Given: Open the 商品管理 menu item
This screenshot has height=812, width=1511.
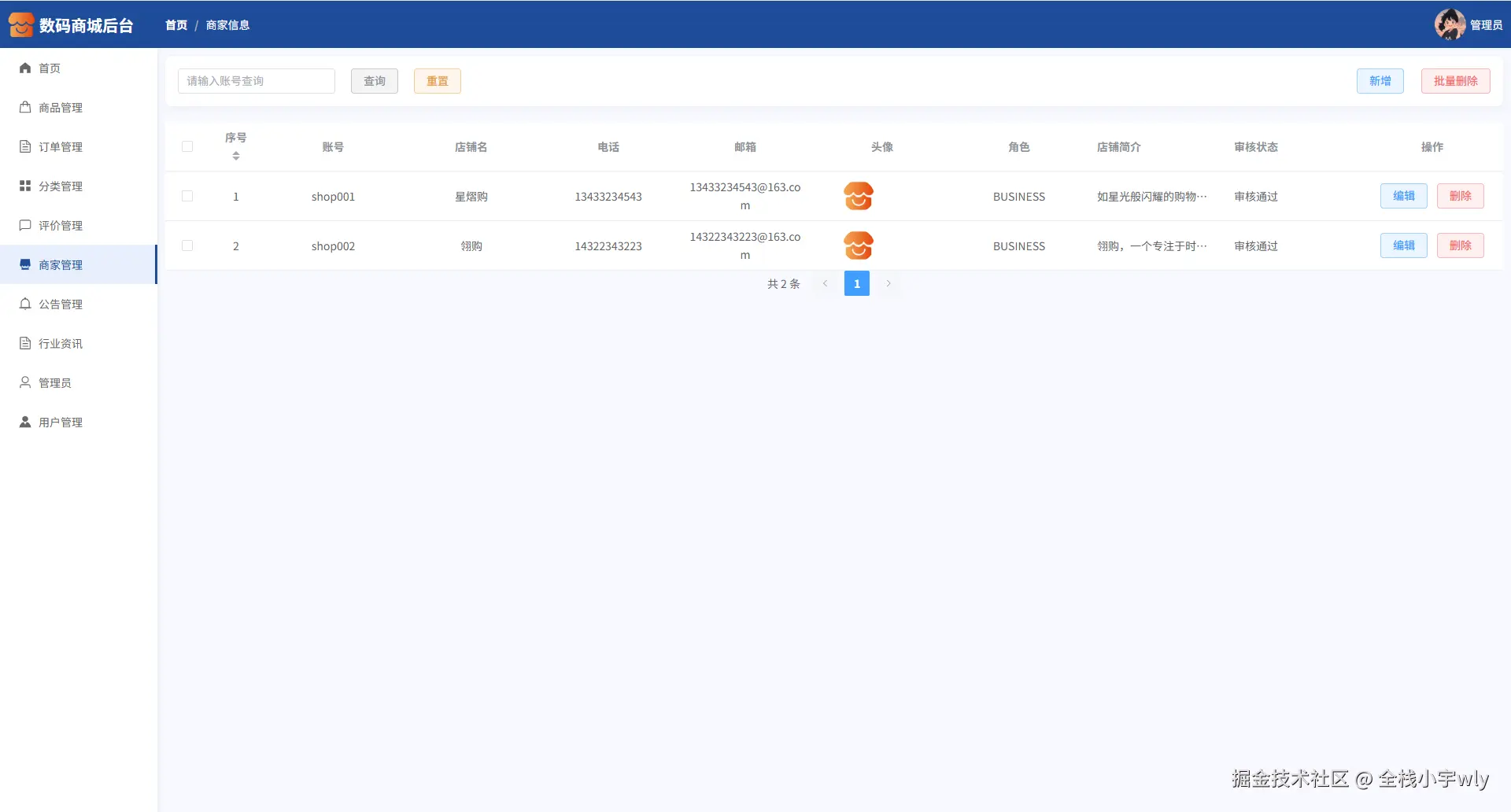Looking at the screenshot, I should tap(79, 108).
